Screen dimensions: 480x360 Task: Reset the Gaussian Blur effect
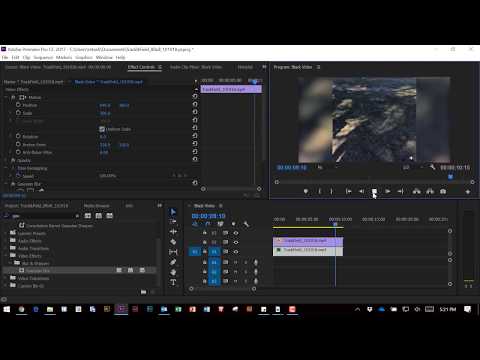point(195,183)
